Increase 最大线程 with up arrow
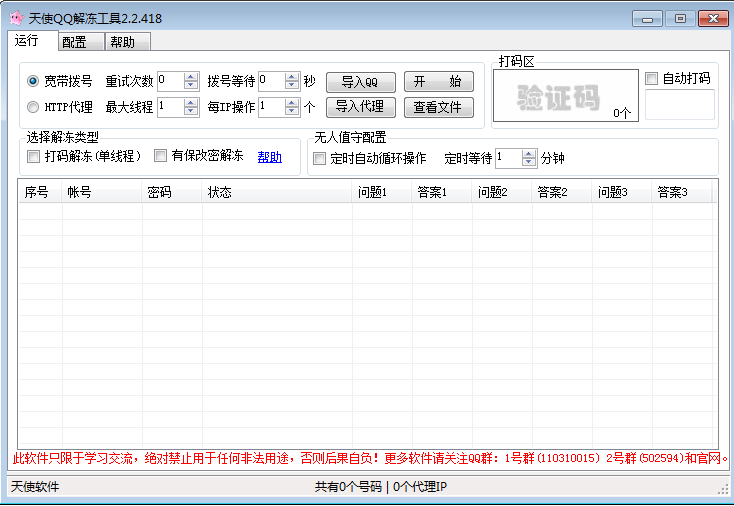Image resolution: width=734 pixels, height=506 pixels. (x=191, y=103)
